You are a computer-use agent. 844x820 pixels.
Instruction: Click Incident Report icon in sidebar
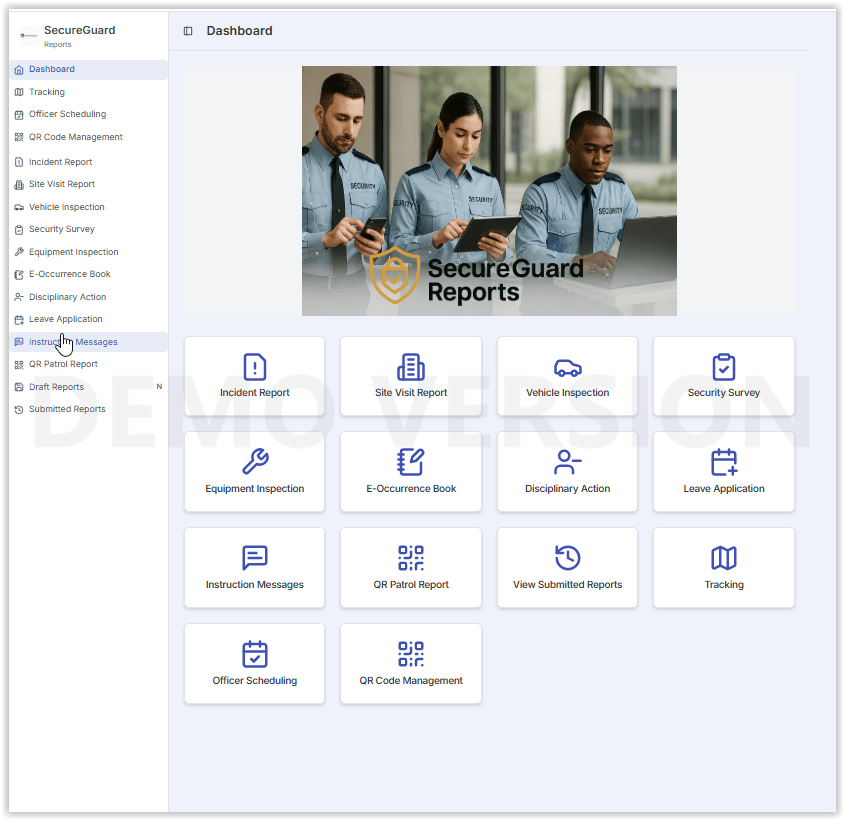(19, 162)
